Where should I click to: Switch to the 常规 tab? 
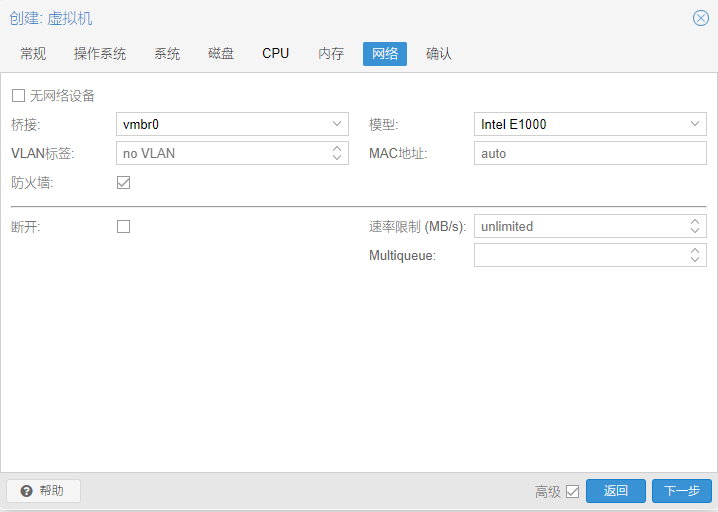33,54
